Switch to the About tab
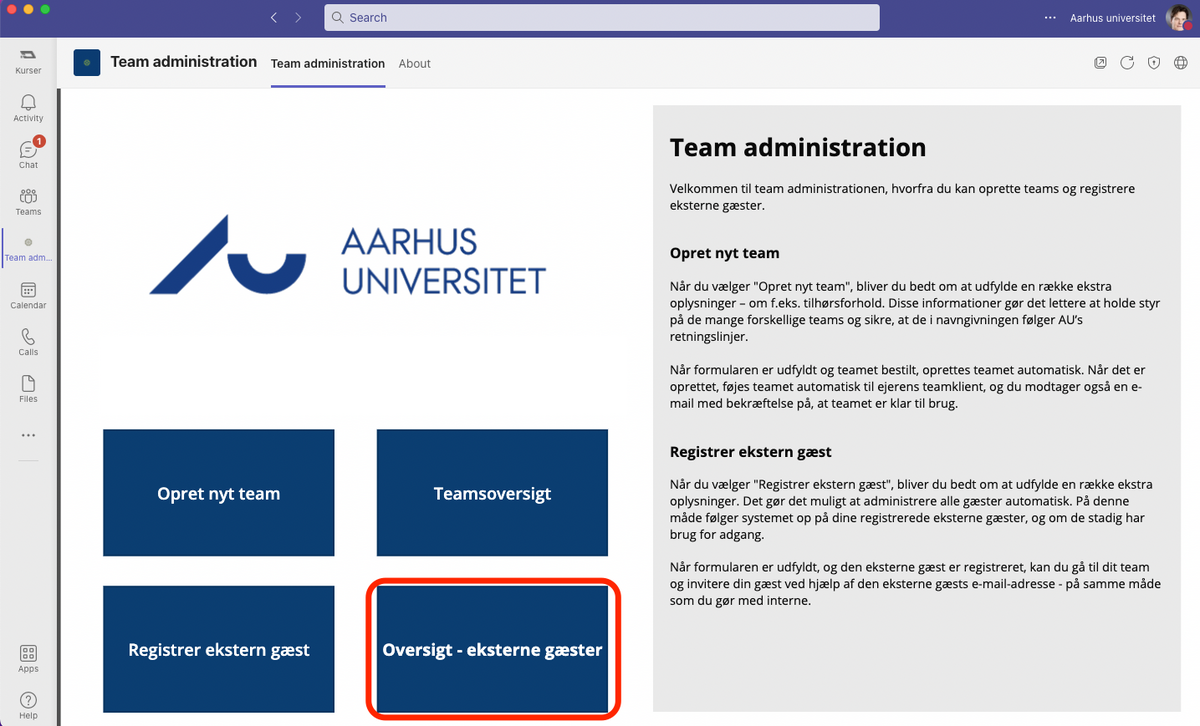This screenshot has width=1200, height=726. (414, 63)
